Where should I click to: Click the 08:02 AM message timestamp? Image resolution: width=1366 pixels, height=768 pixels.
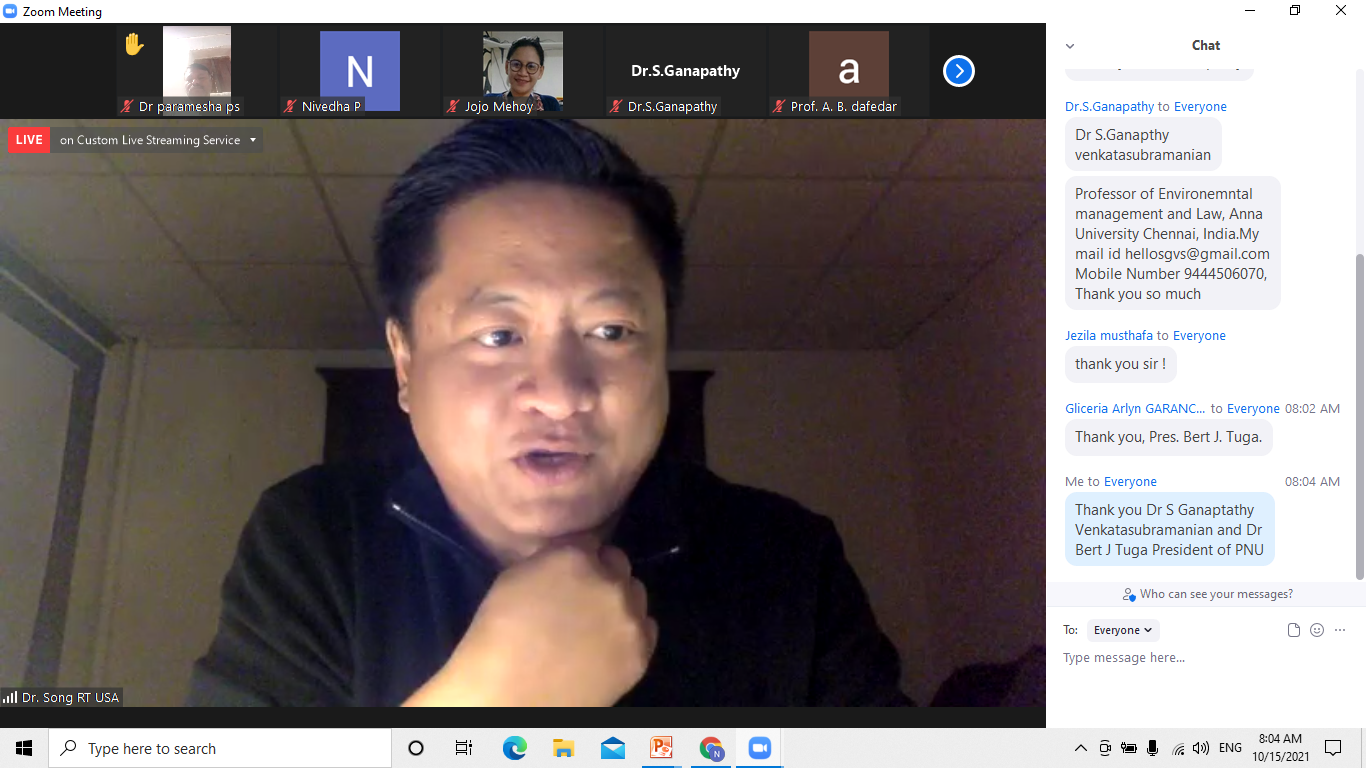(1312, 408)
